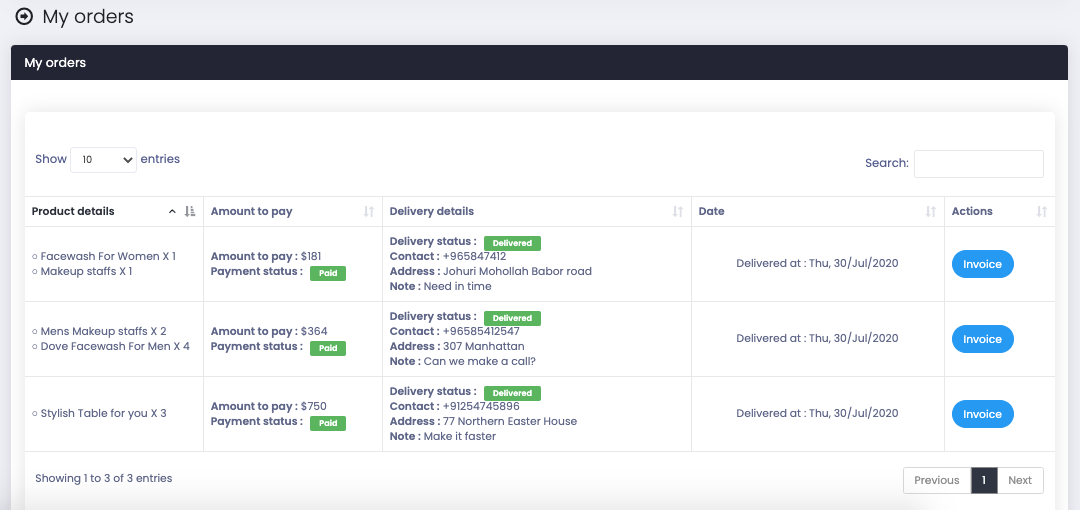
Task: Click the Amount to pay sort arrows
Action: (x=368, y=212)
